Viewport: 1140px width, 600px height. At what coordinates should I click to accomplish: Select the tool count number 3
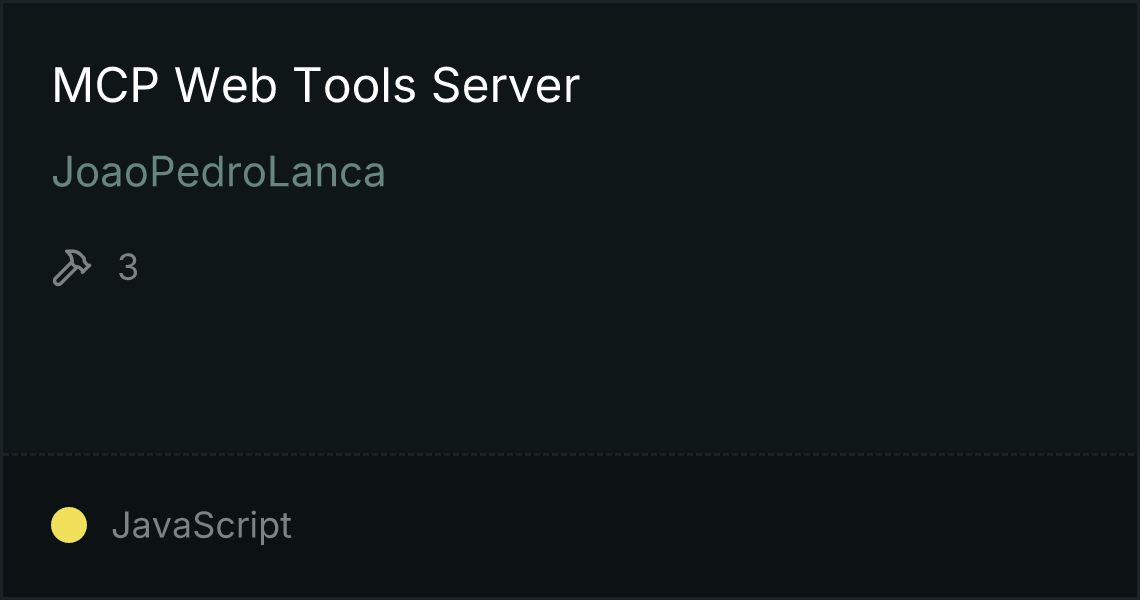[128, 268]
